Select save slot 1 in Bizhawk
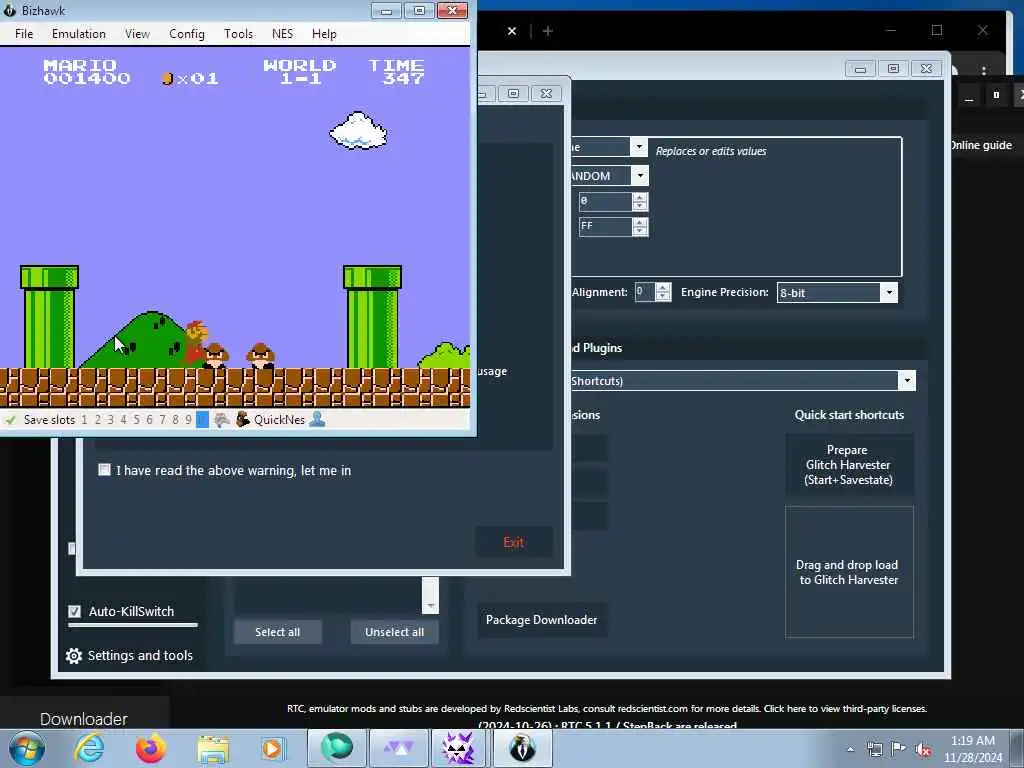The height and width of the screenshot is (768, 1024). pyautogui.click(x=84, y=420)
